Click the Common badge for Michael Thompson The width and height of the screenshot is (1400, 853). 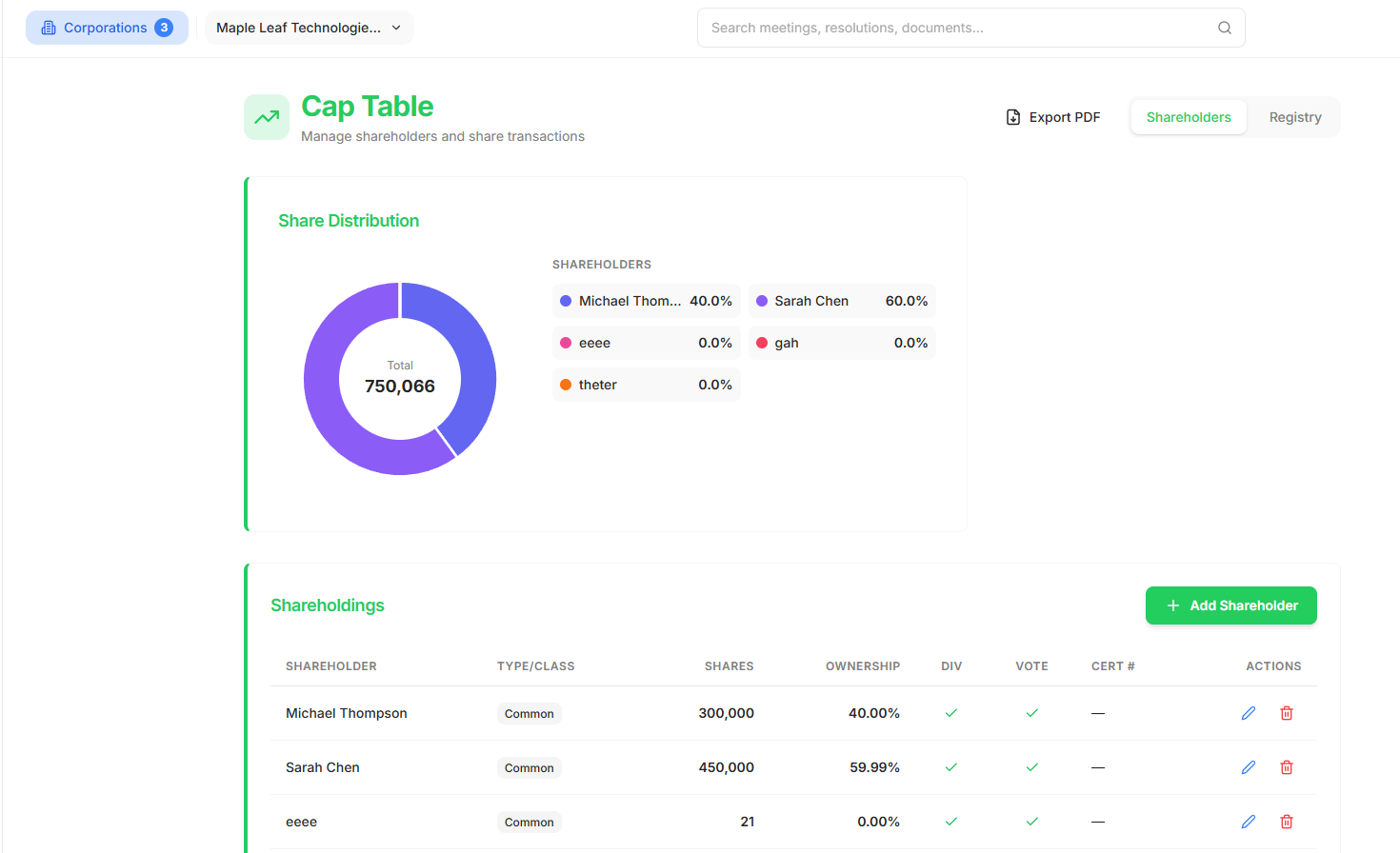530,713
